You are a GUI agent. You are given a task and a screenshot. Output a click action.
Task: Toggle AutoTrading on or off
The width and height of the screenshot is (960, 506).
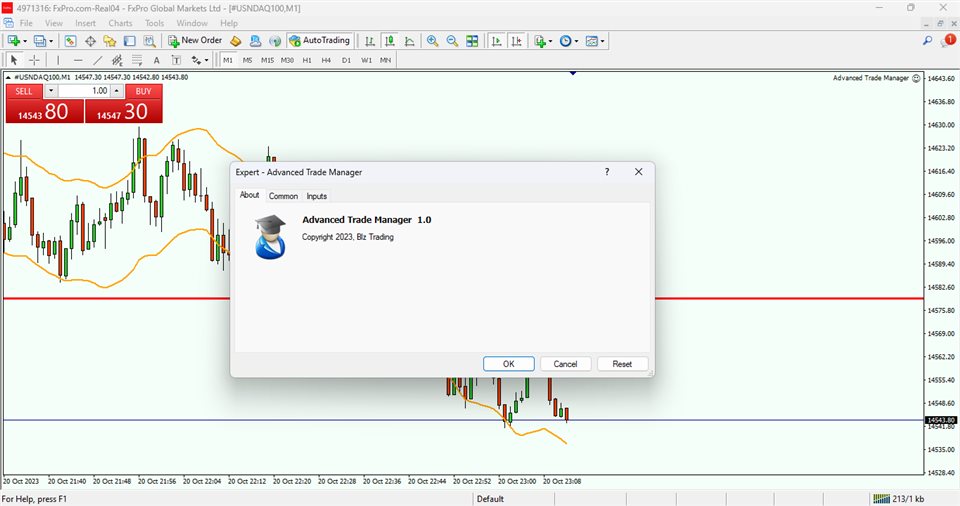(x=320, y=40)
